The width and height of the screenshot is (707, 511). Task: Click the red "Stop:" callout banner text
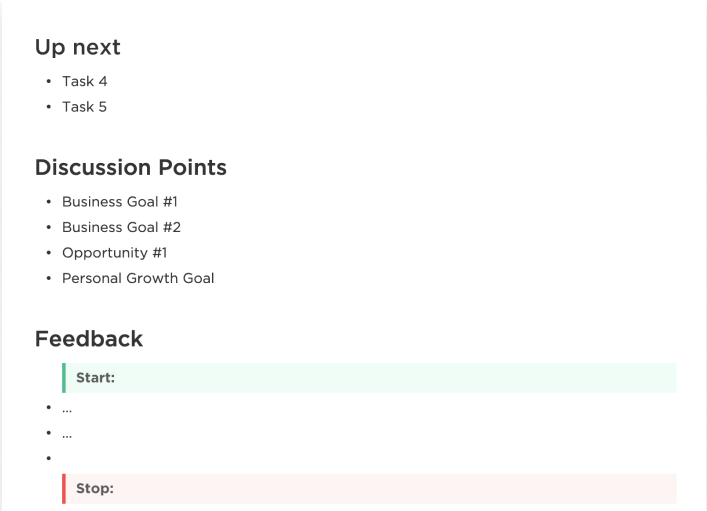[95, 489]
